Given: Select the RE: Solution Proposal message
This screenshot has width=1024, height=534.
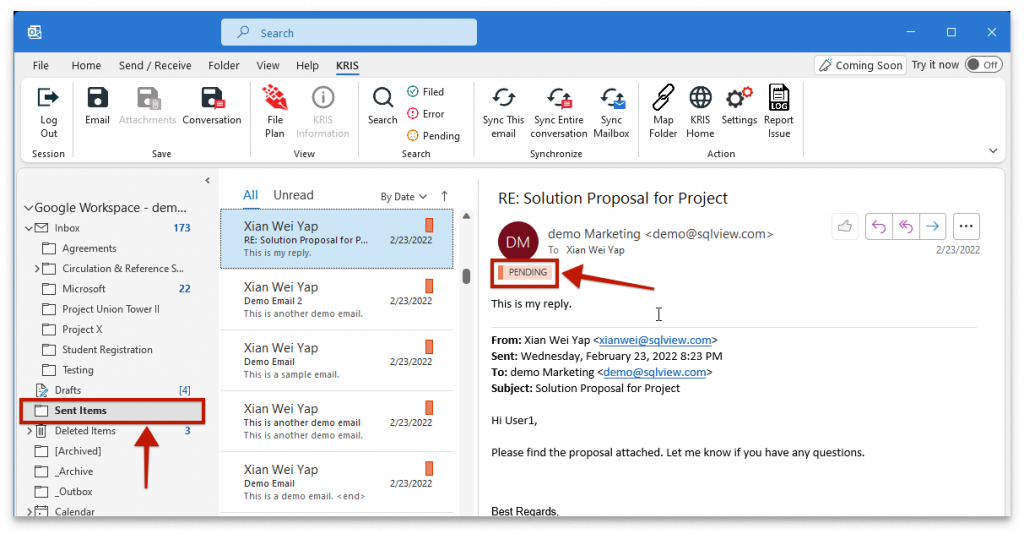Looking at the screenshot, I should (336, 239).
